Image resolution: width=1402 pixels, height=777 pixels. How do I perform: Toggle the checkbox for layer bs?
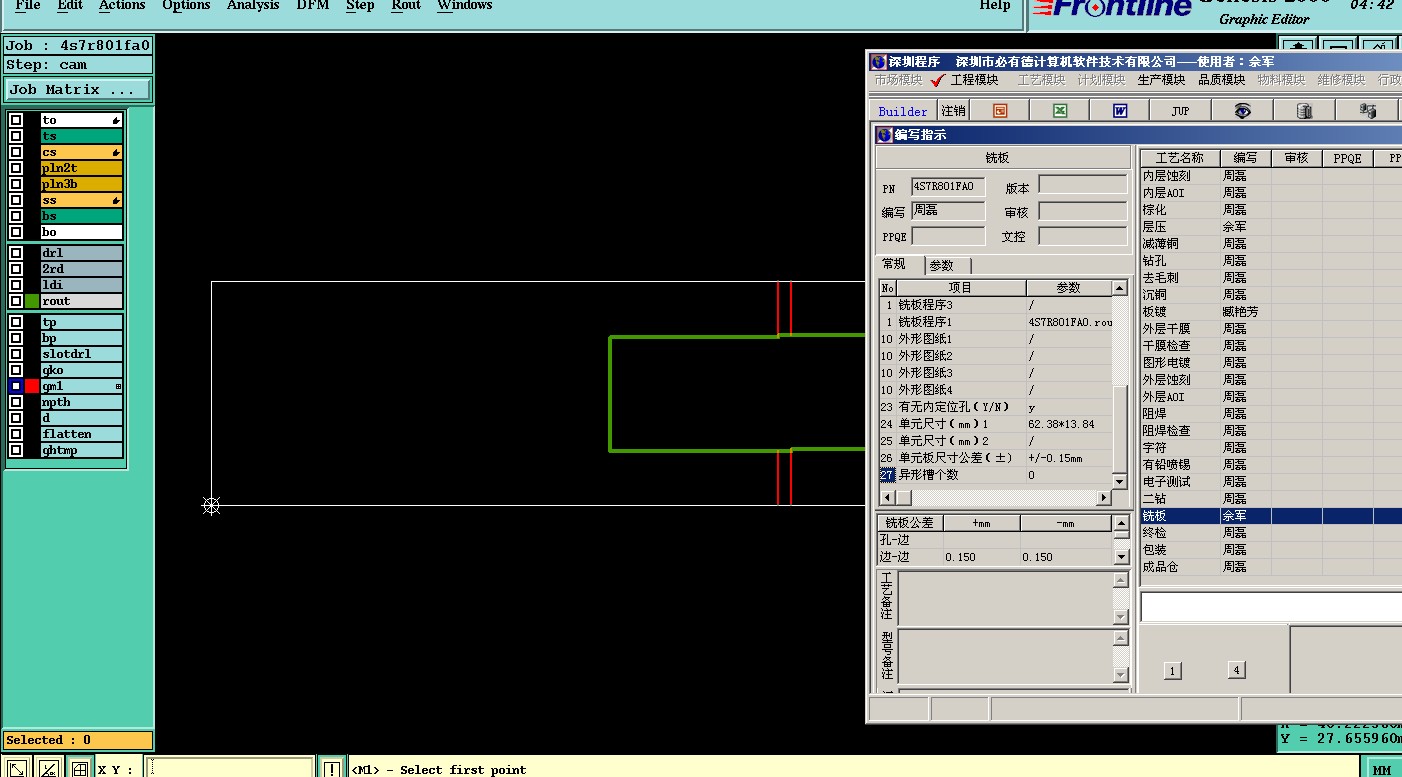[x=16, y=216]
